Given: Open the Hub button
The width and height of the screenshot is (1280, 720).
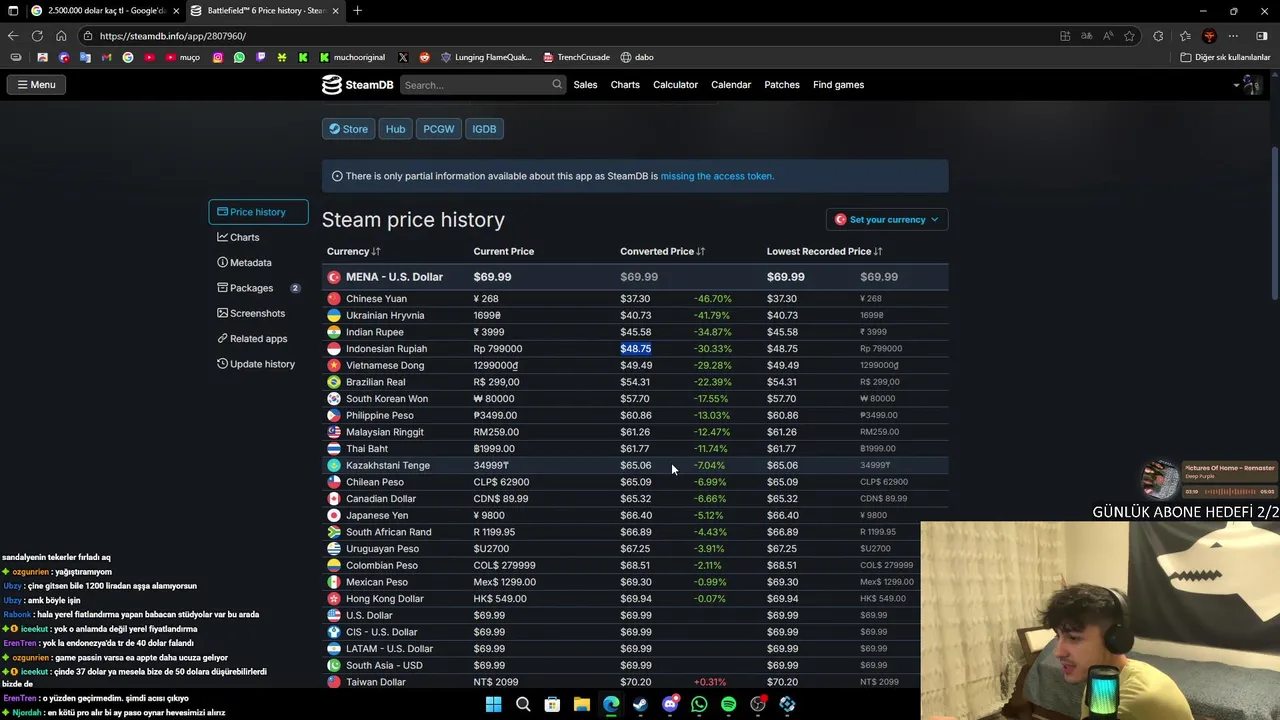Looking at the screenshot, I should (x=395, y=129).
